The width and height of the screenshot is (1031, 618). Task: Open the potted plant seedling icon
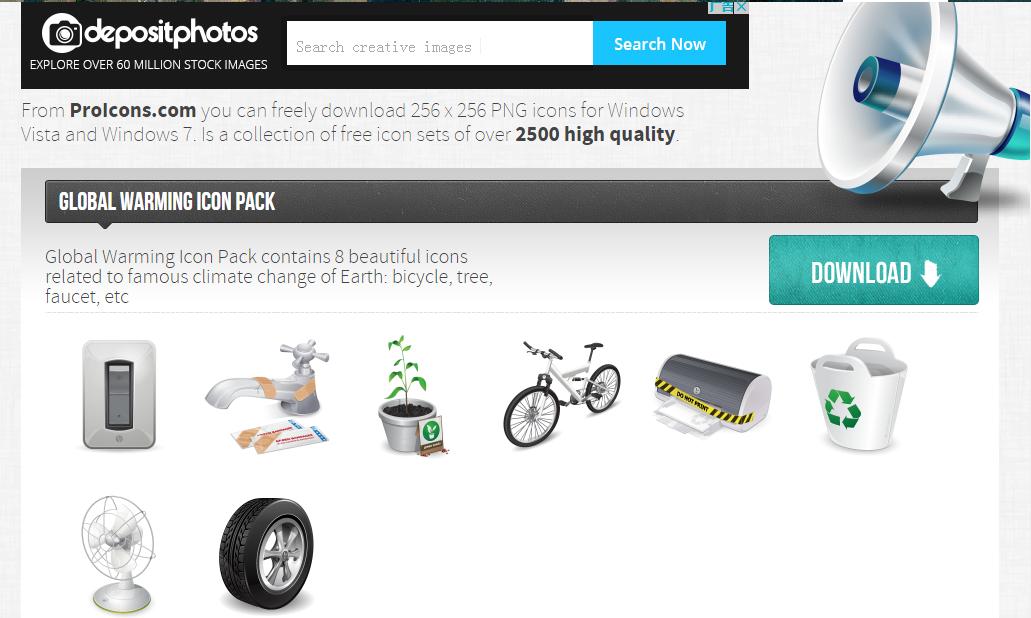click(x=413, y=396)
